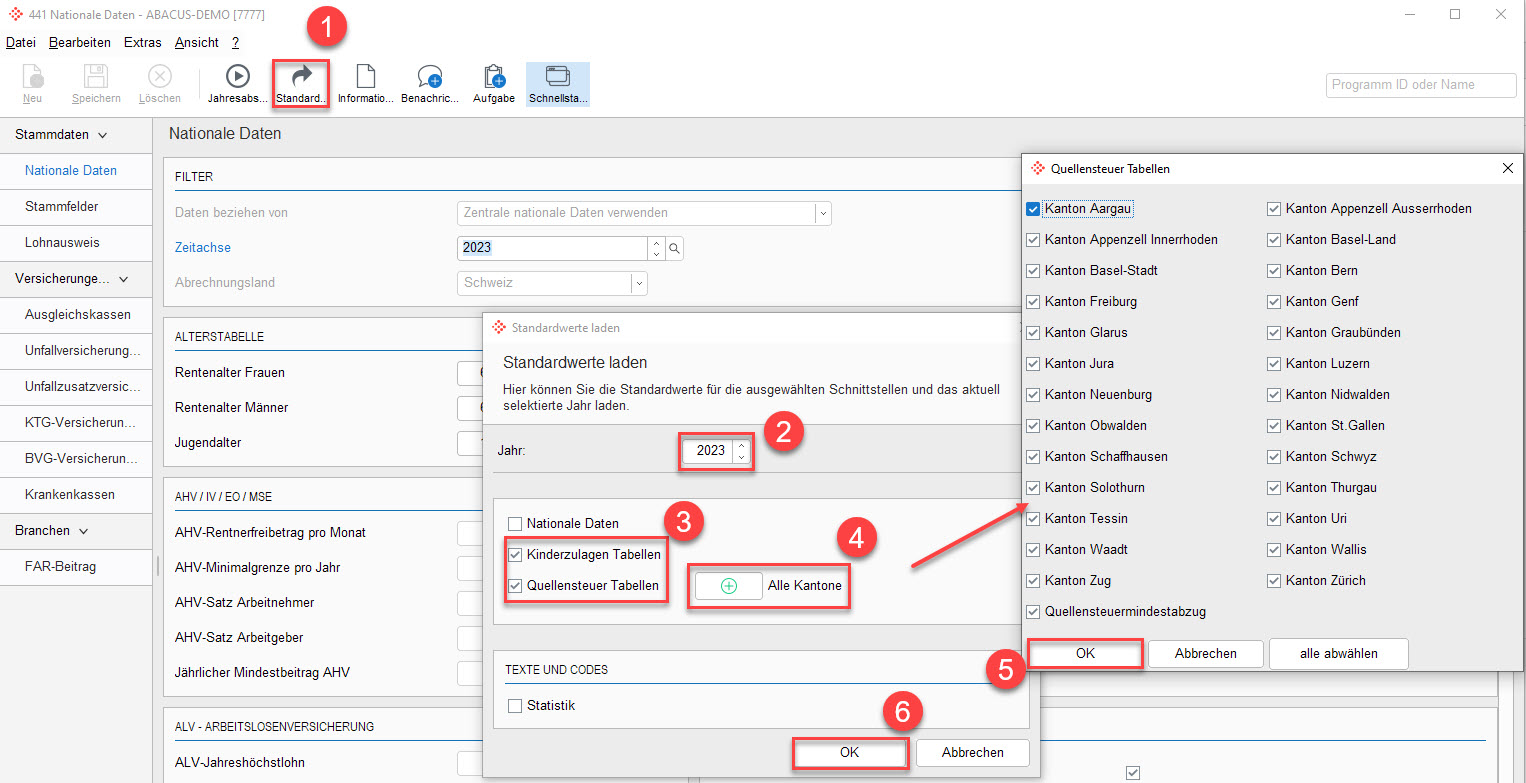The width and height of the screenshot is (1526, 783).
Task: Uncheck Quellensteuer Tabellen checkbox
Action: point(515,585)
